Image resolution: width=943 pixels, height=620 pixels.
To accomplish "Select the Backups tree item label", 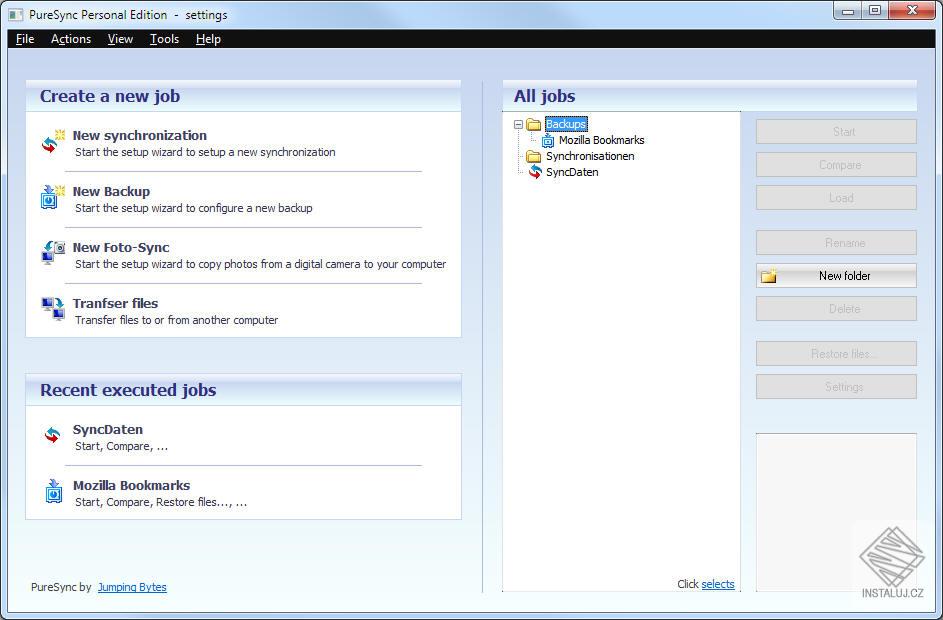I will point(566,124).
